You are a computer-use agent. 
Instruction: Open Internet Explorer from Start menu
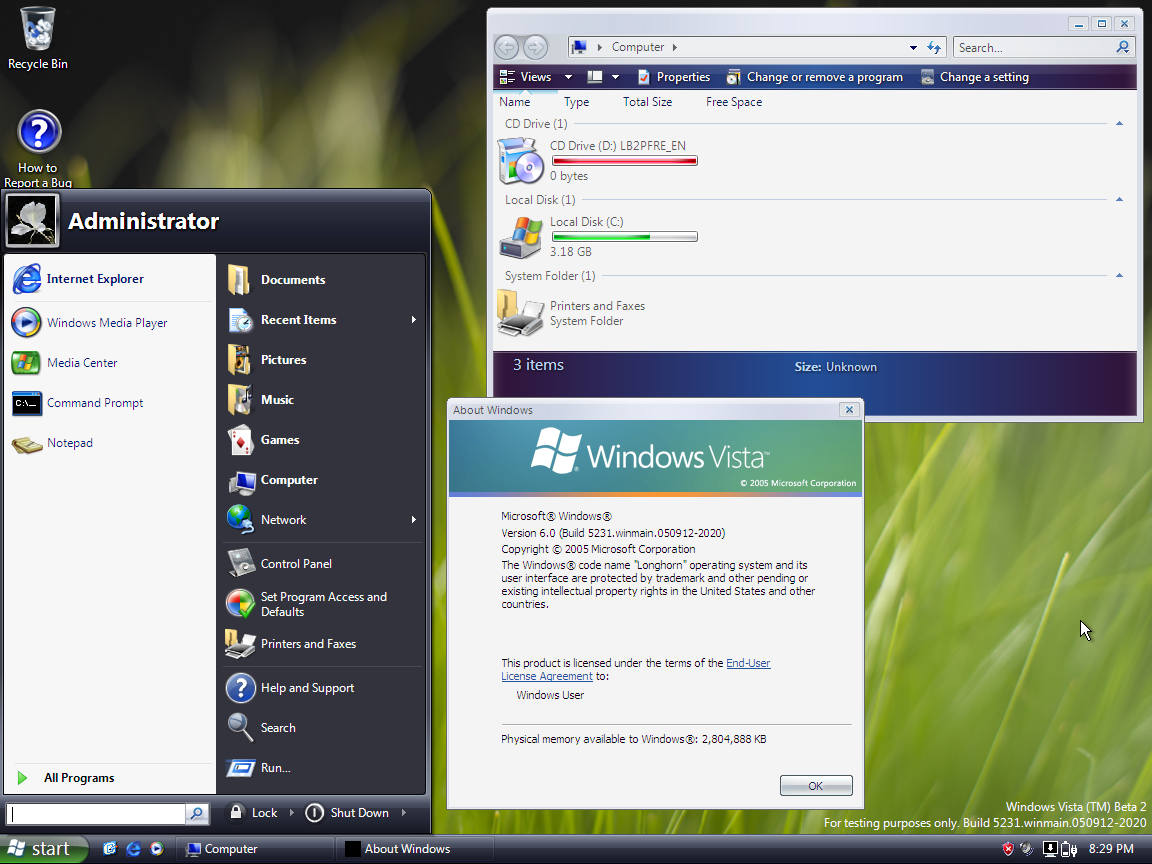pyautogui.click(x=95, y=279)
